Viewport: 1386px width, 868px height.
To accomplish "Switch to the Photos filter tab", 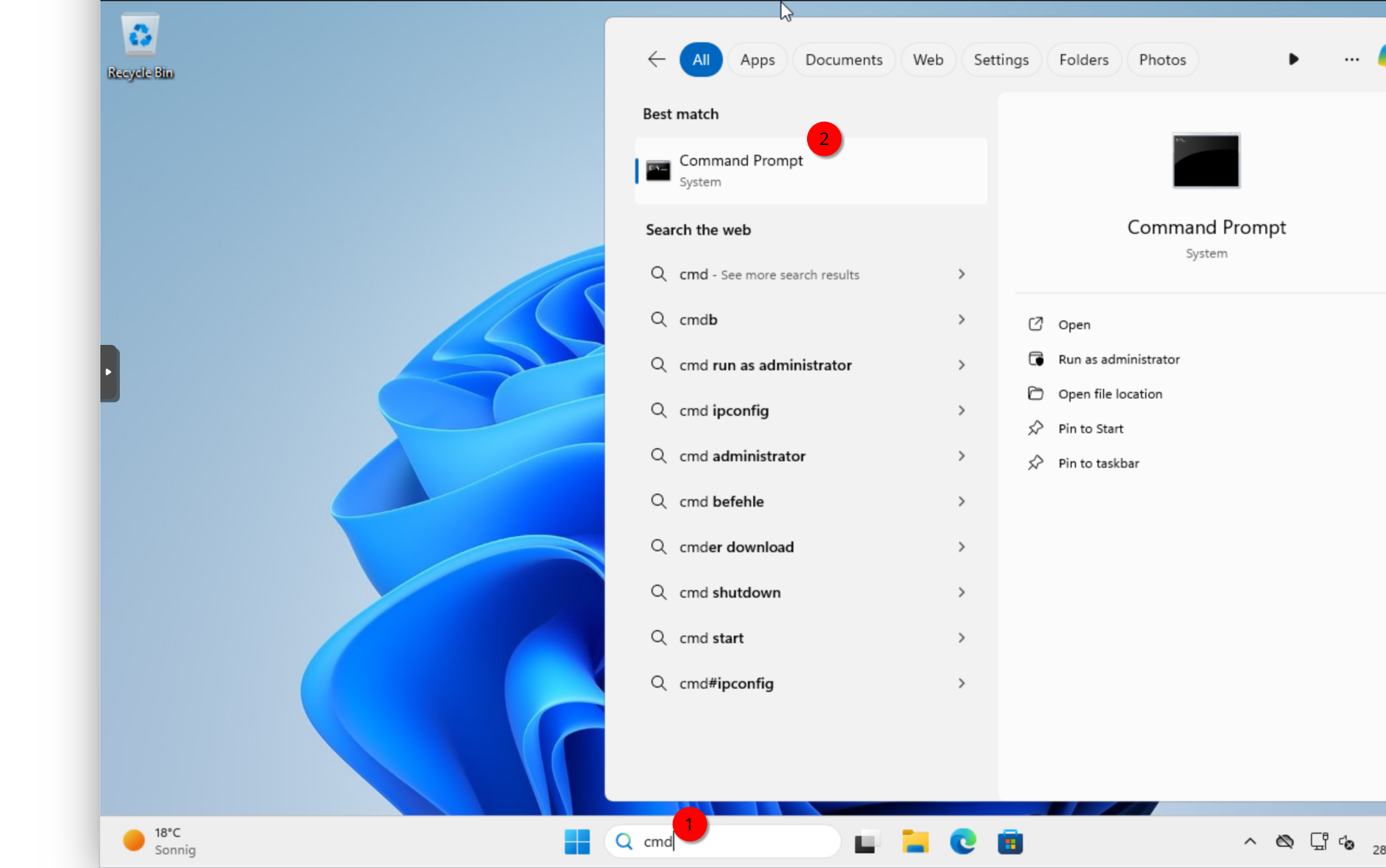I will coord(1162,59).
